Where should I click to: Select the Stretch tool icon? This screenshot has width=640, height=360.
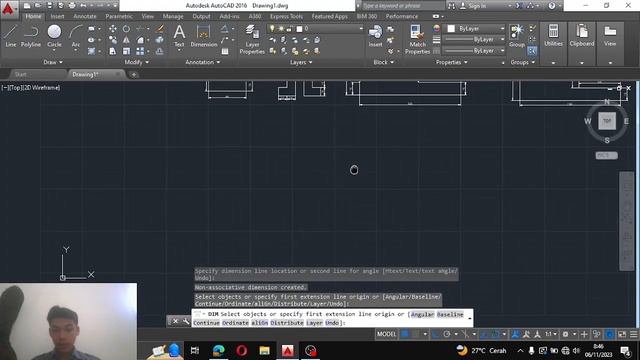pos(113,51)
